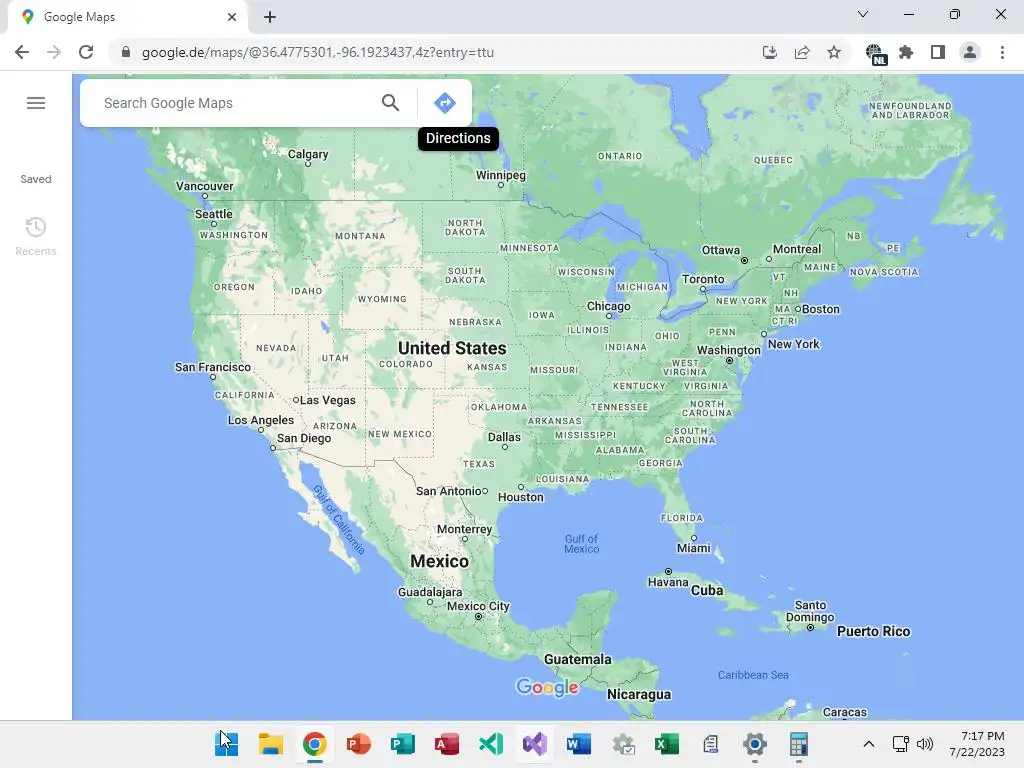Screen dimensions: 1024x768
Task: Open the Recents history icon
Action: pos(36,227)
